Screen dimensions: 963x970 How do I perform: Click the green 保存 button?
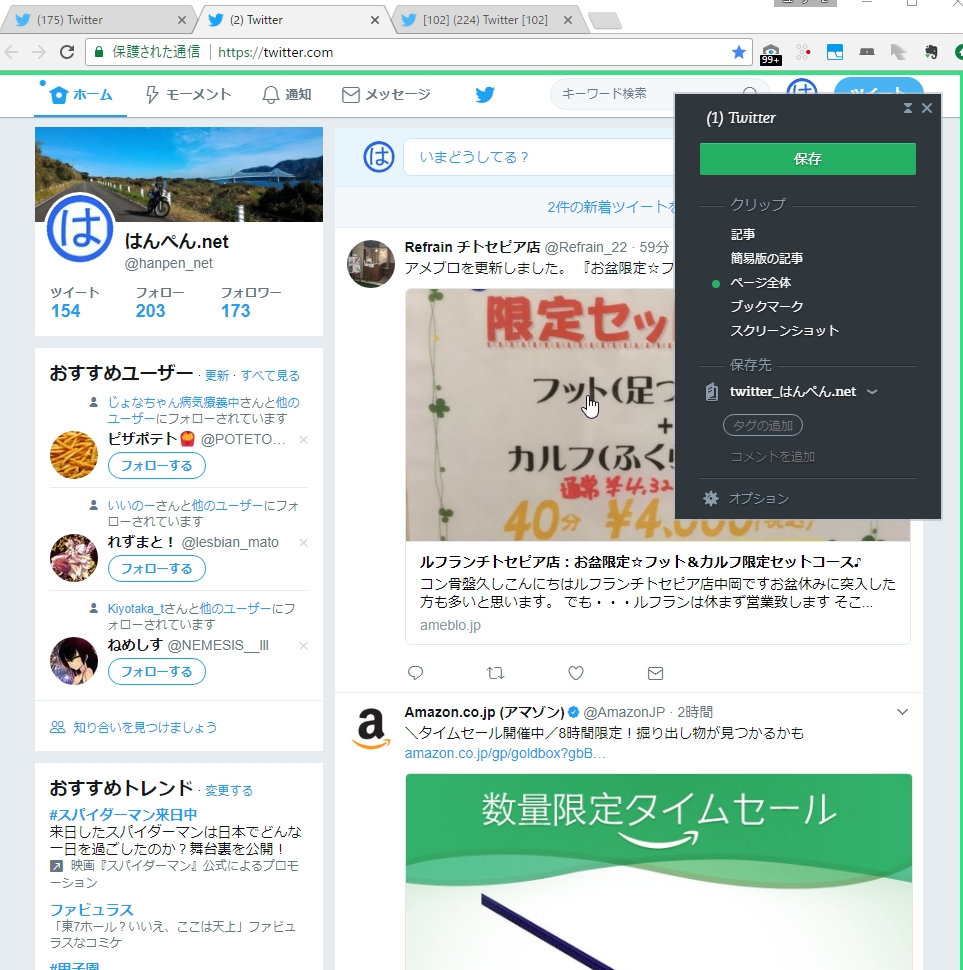point(808,159)
